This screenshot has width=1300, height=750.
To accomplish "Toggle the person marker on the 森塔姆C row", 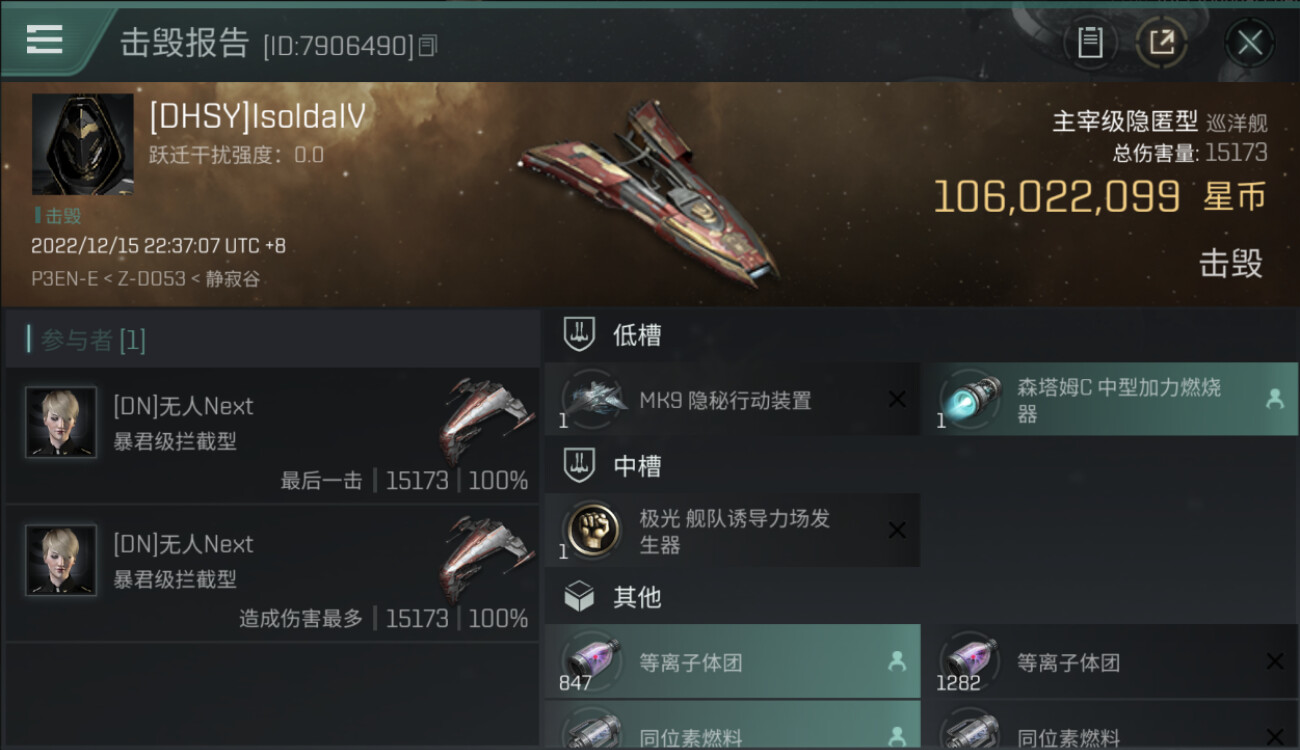I will pos(1274,398).
